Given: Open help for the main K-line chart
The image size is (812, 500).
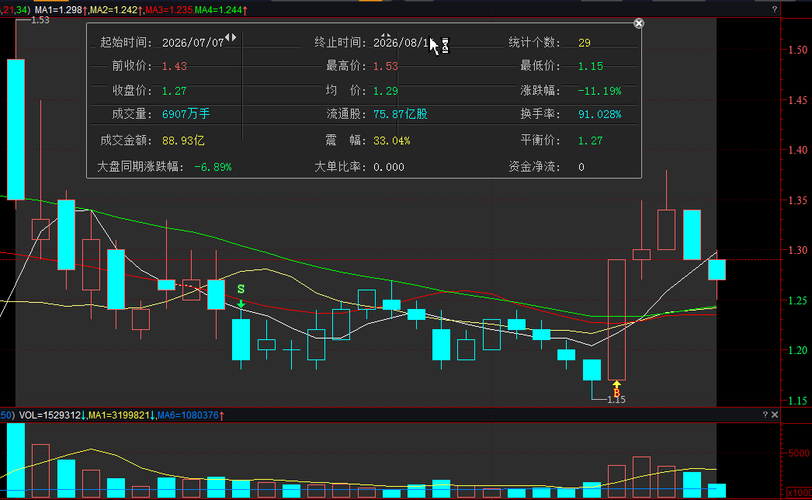Looking at the screenshot, I should (775, 9).
